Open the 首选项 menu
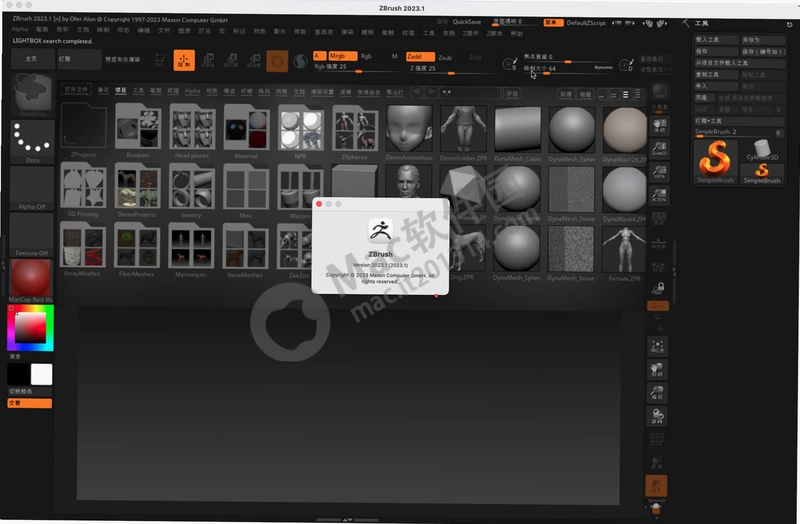Viewport: 800px width, 524px height. click(x=323, y=32)
